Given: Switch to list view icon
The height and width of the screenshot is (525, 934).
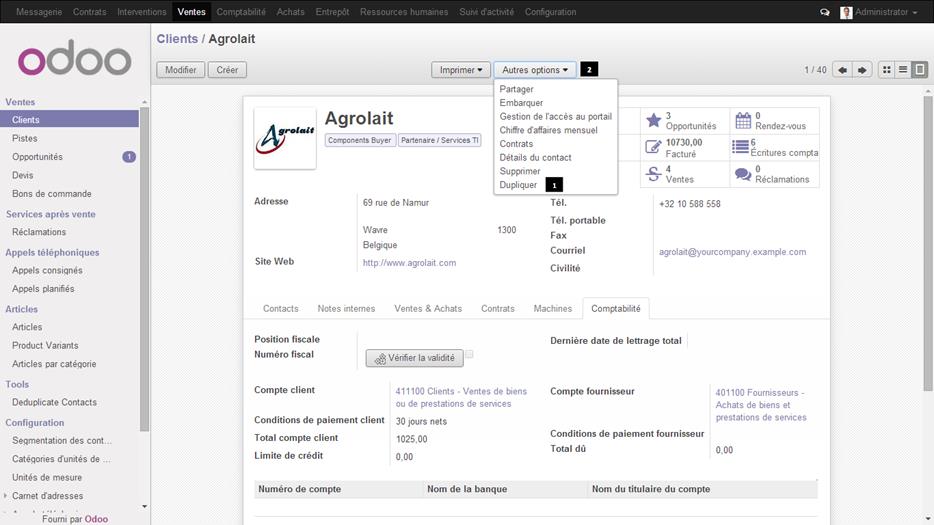Looking at the screenshot, I should (x=903, y=70).
